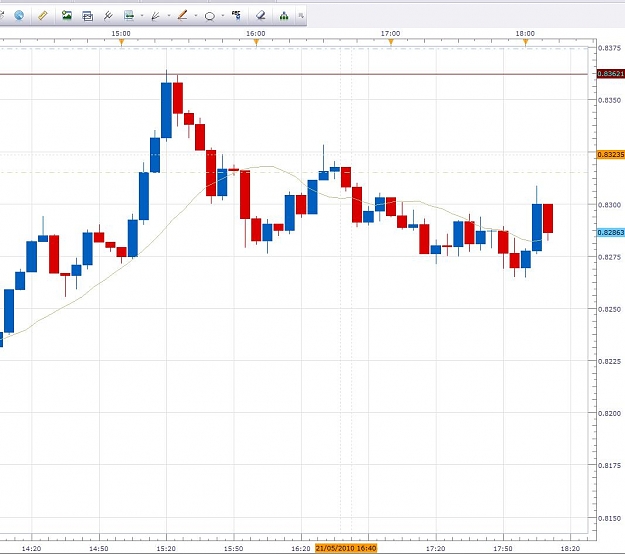Image resolution: width=625 pixels, height=554 pixels.
Task: Click the 18:20 time axis label
Action: [x=570, y=549]
